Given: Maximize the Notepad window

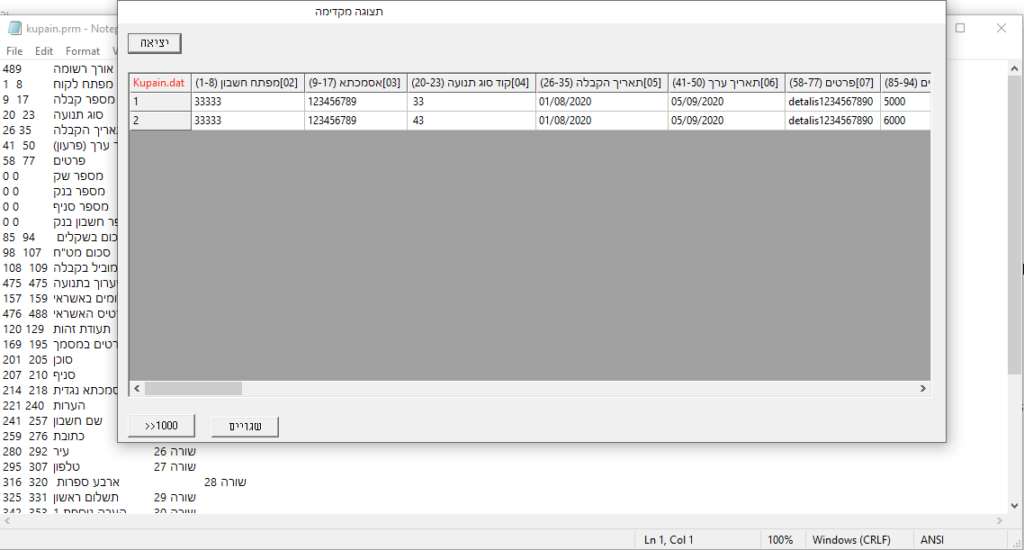Looking at the screenshot, I should [x=960, y=28].
